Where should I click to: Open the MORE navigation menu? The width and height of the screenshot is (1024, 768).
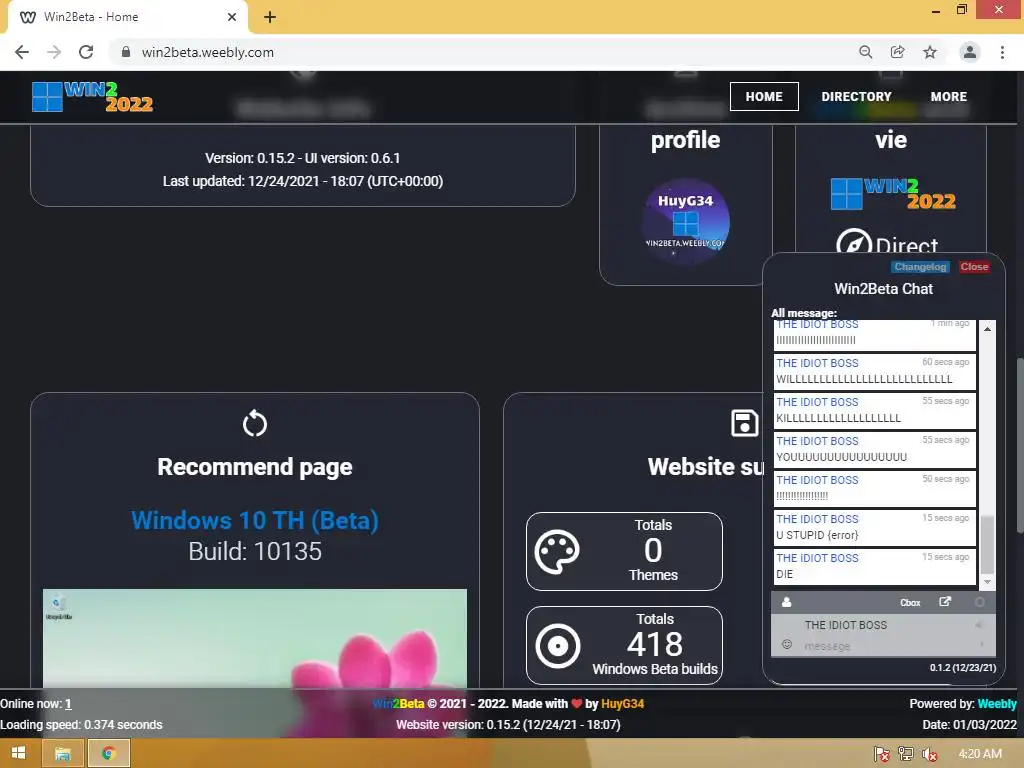tap(948, 97)
